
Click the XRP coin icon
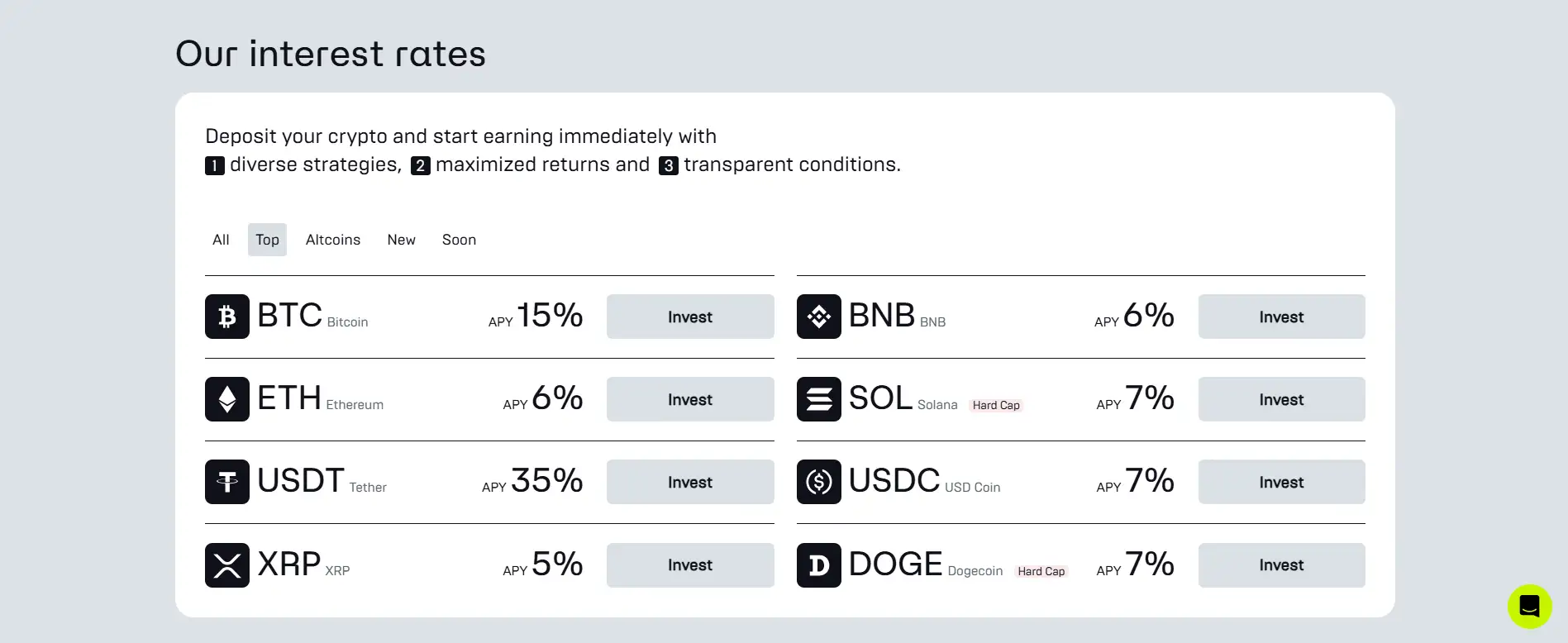pos(227,565)
